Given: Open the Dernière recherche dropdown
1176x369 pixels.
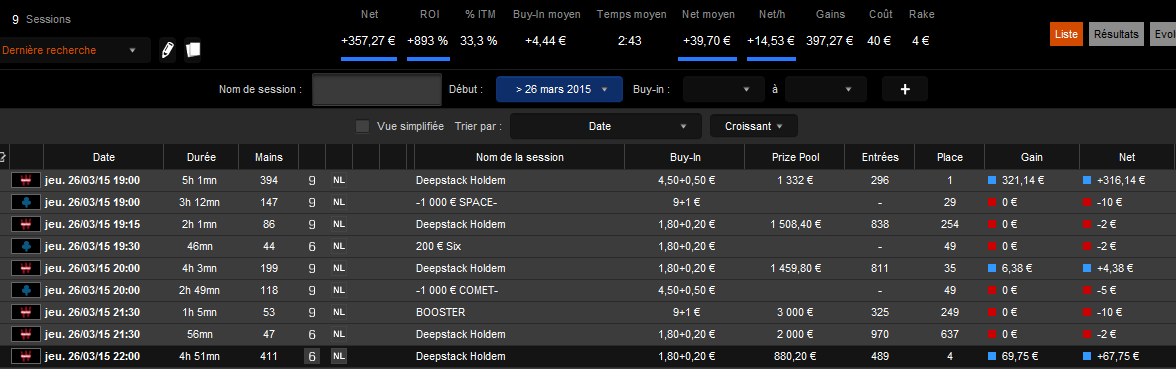Looking at the screenshot, I should [75, 50].
